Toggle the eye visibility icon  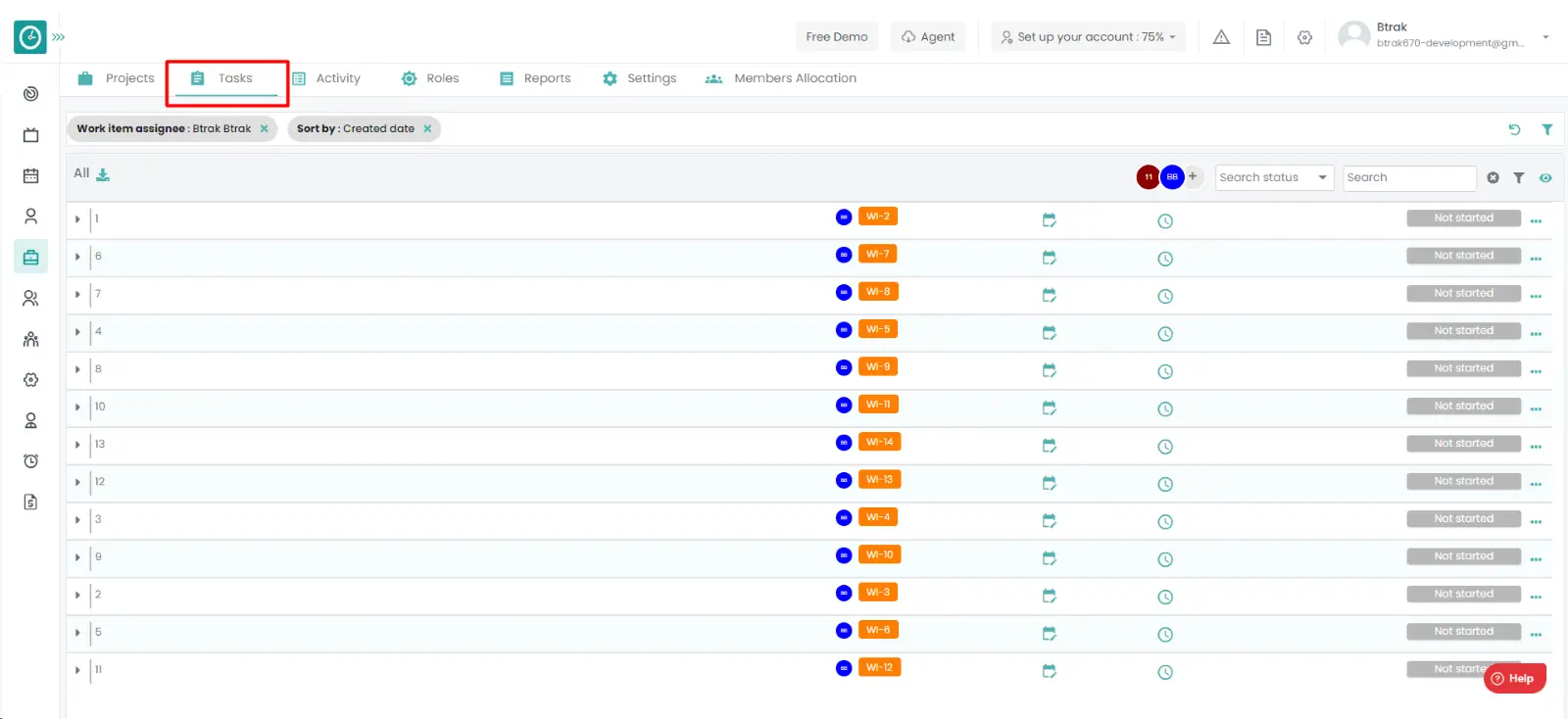coord(1545,178)
